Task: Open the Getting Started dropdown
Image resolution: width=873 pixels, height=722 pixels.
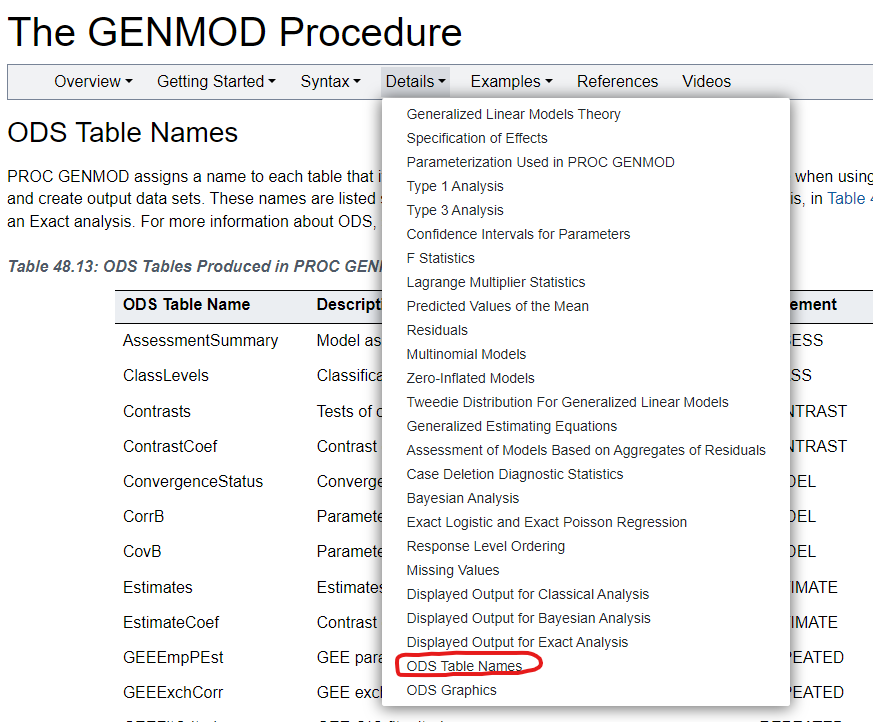Action: point(216,82)
